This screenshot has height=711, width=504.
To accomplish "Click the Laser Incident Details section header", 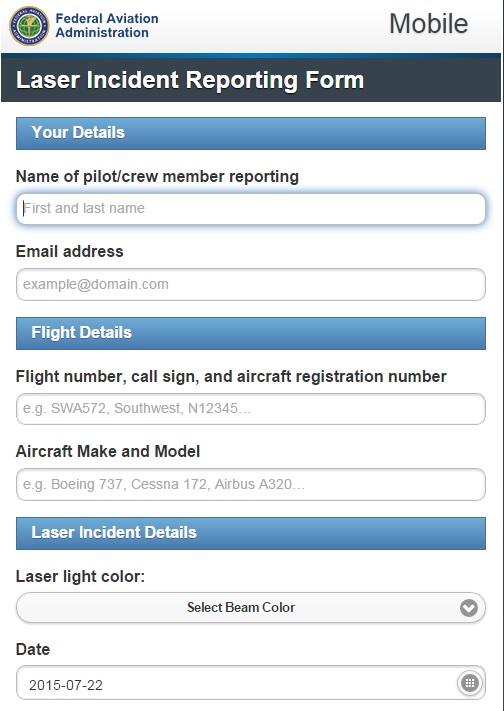I will point(251,533).
